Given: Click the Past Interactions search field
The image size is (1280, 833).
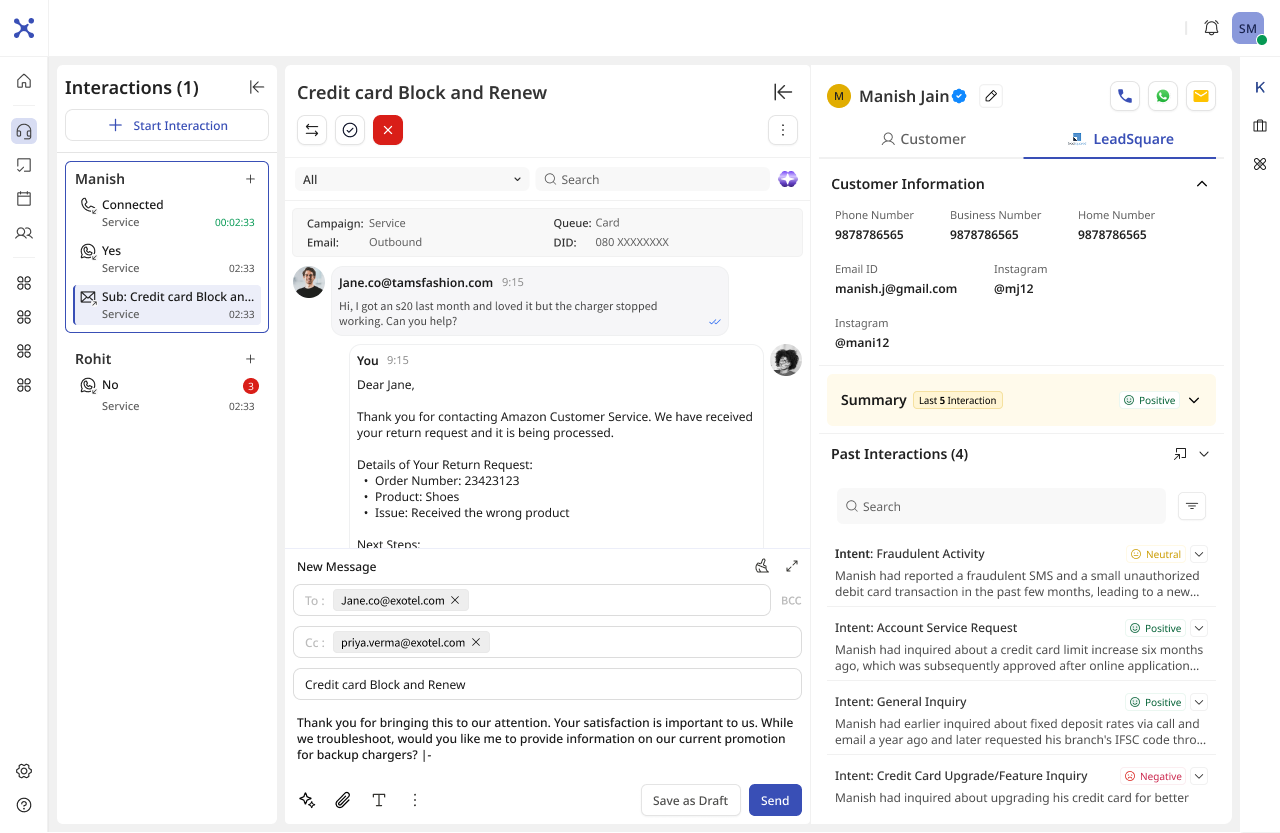Looking at the screenshot, I should click(x=1001, y=506).
